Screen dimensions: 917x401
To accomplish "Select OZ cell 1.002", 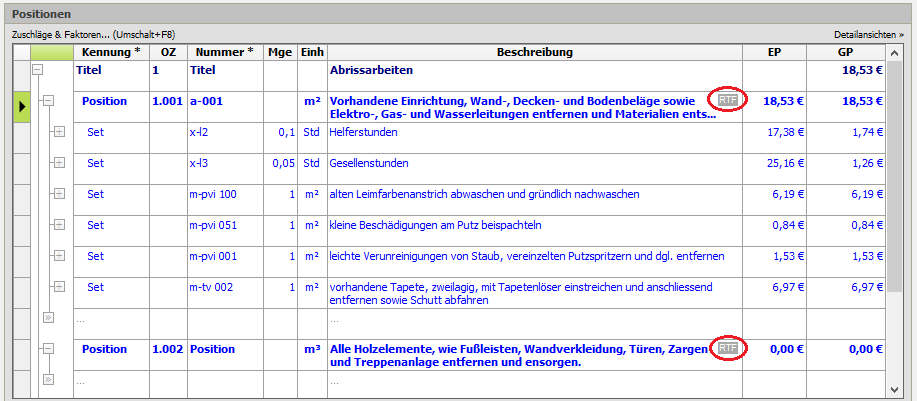I will coord(168,355).
